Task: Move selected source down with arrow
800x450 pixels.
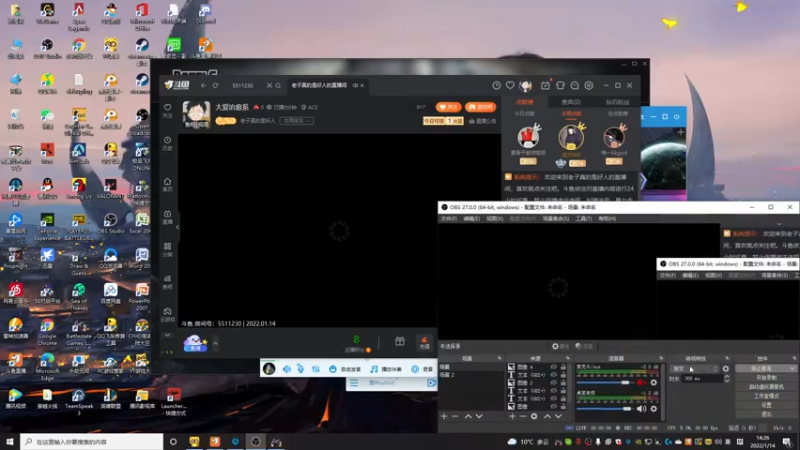Action: point(558,416)
